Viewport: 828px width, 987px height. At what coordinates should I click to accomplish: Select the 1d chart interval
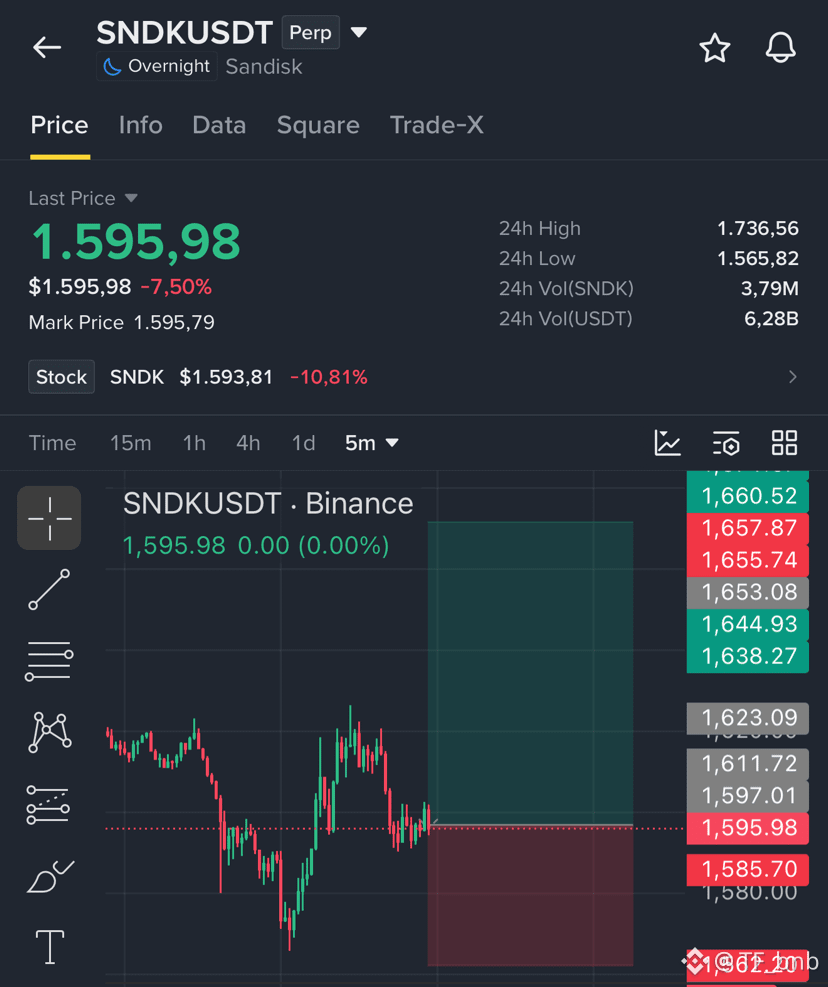[303, 443]
